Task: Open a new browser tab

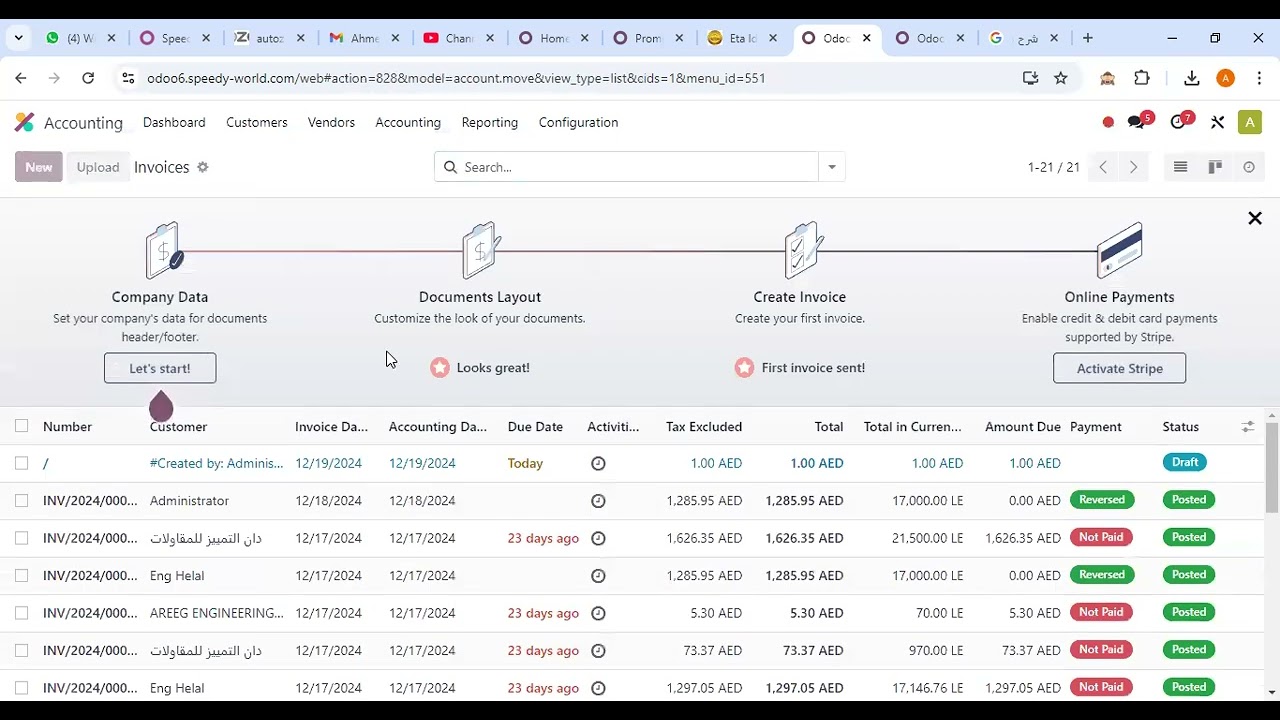Action: 1087,38
